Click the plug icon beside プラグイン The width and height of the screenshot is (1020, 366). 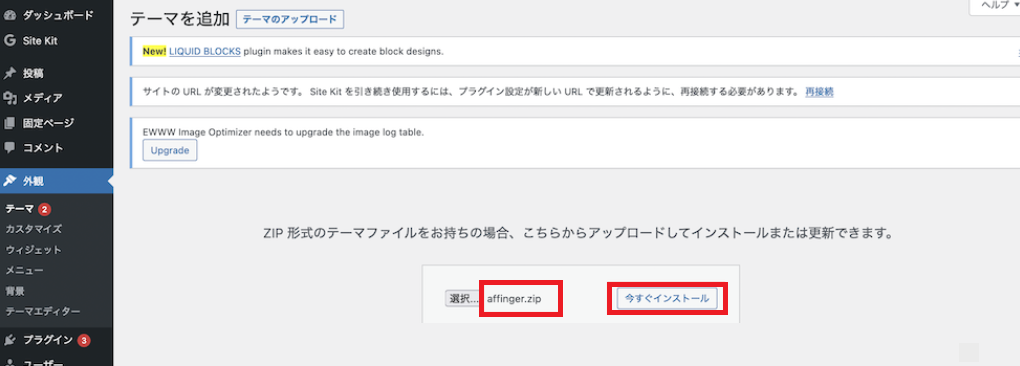[x=10, y=339]
